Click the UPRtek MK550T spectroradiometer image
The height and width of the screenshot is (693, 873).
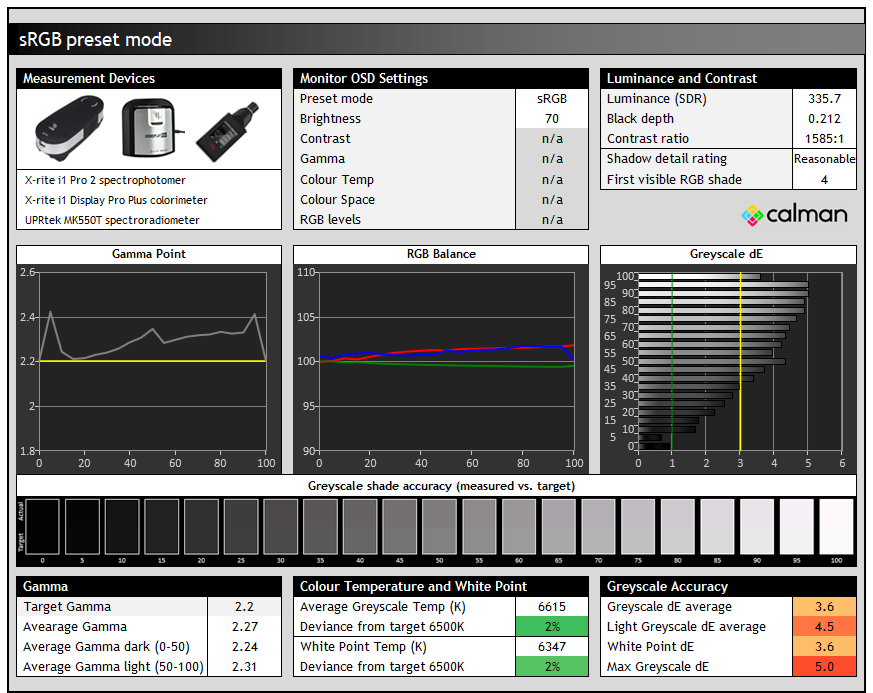click(x=228, y=129)
